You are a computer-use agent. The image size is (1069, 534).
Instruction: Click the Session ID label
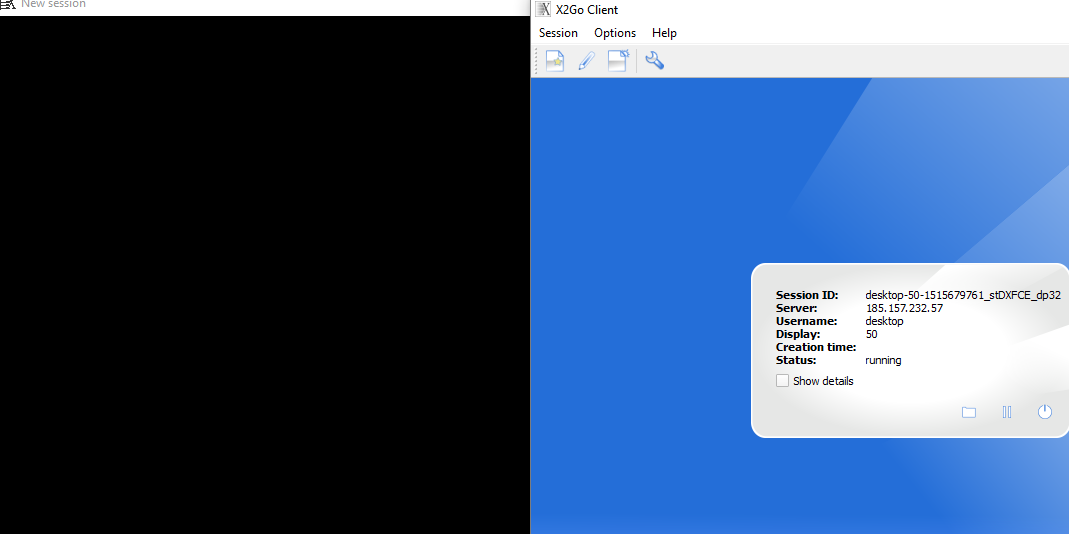(807, 295)
